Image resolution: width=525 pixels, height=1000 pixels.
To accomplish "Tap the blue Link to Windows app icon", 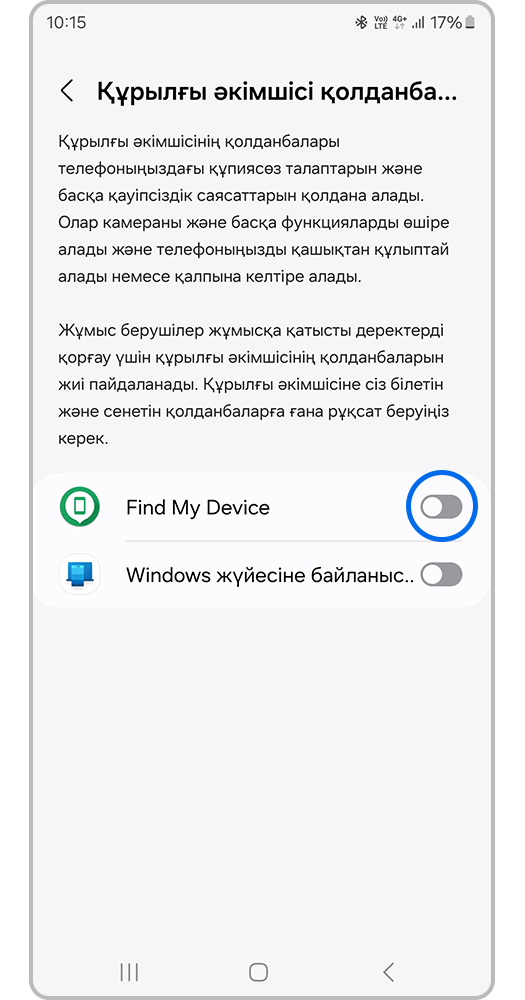I will 80,575.
